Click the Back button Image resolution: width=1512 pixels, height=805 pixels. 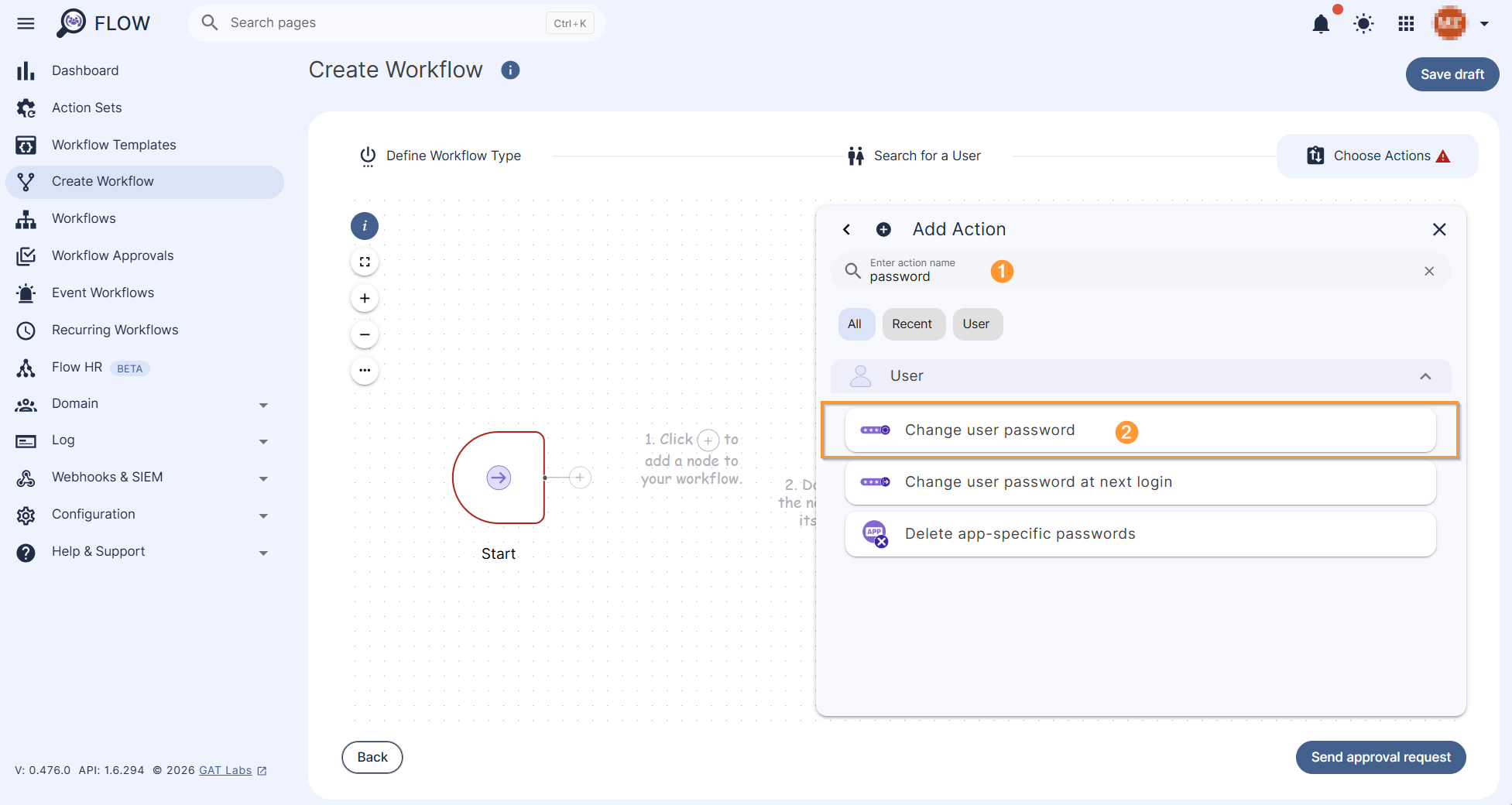click(x=372, y=757)
